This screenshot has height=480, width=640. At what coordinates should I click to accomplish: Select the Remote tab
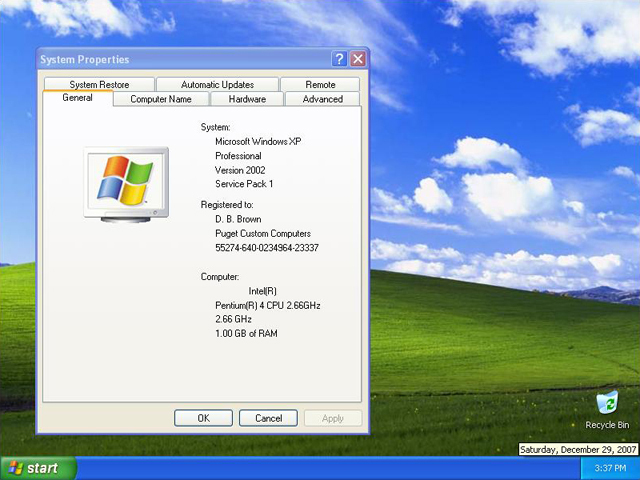320,85
